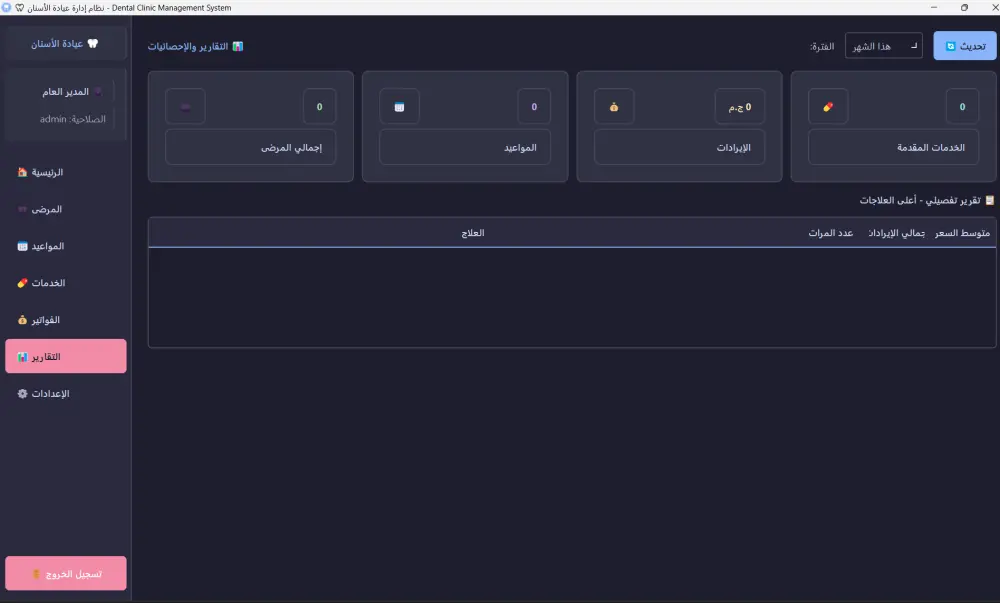The height and width of the screenshot is (603, 1000).
Task: Click the app icon in the title bar
Action: [6, 8]
